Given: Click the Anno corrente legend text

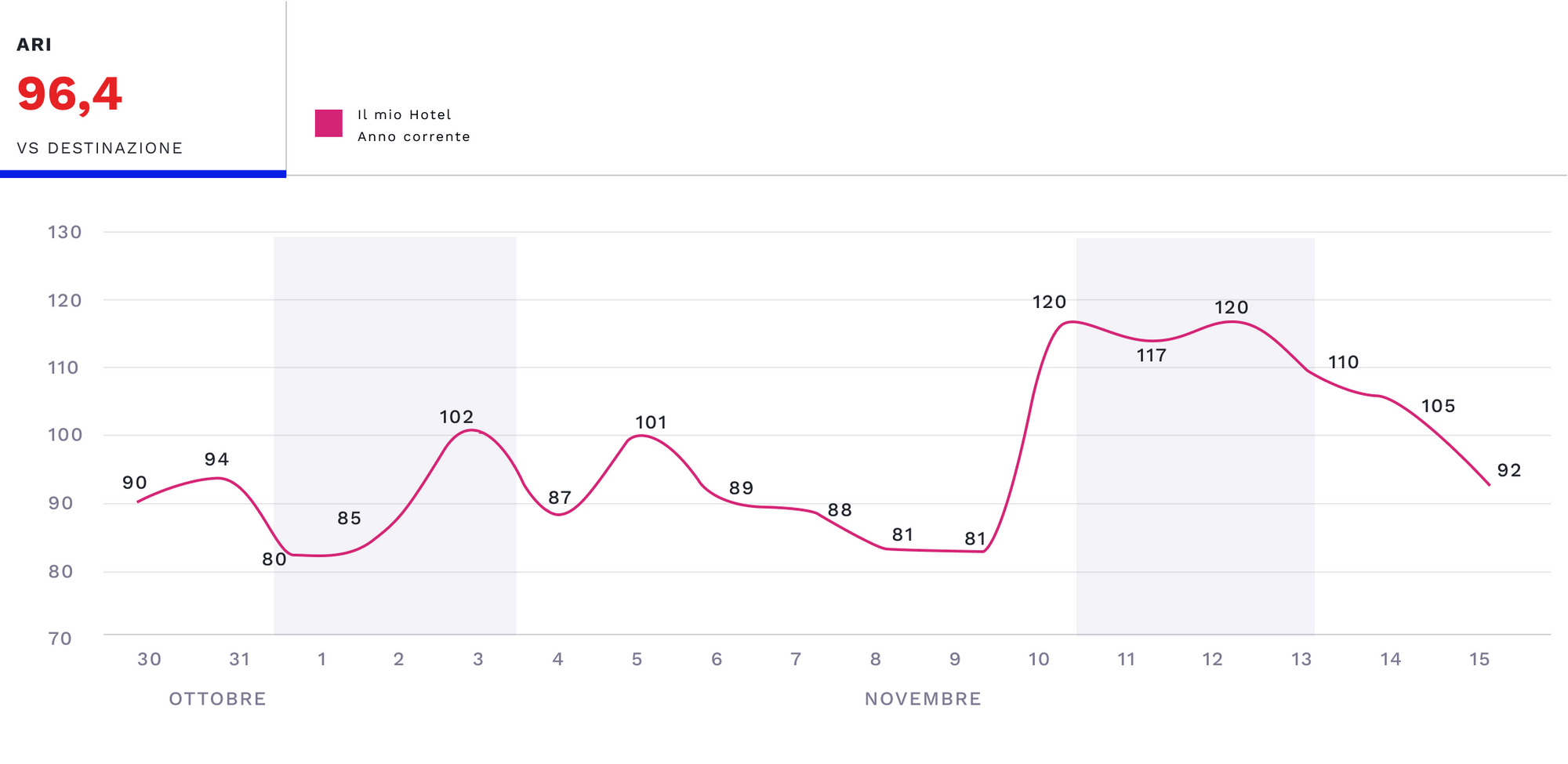Looking at the screenshot, I should [414, 136].
